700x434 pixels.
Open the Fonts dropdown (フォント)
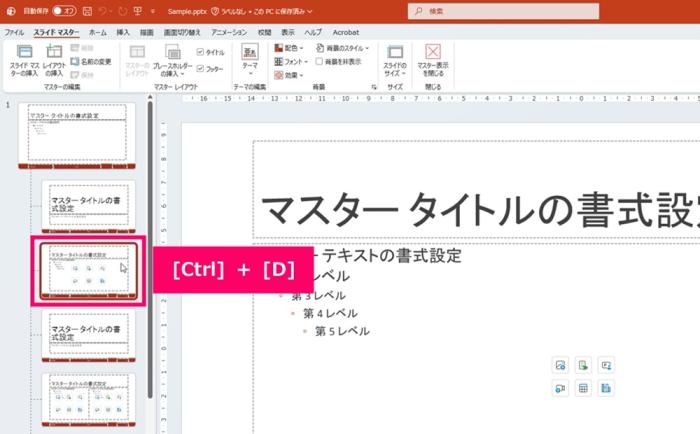pos(291,61)
